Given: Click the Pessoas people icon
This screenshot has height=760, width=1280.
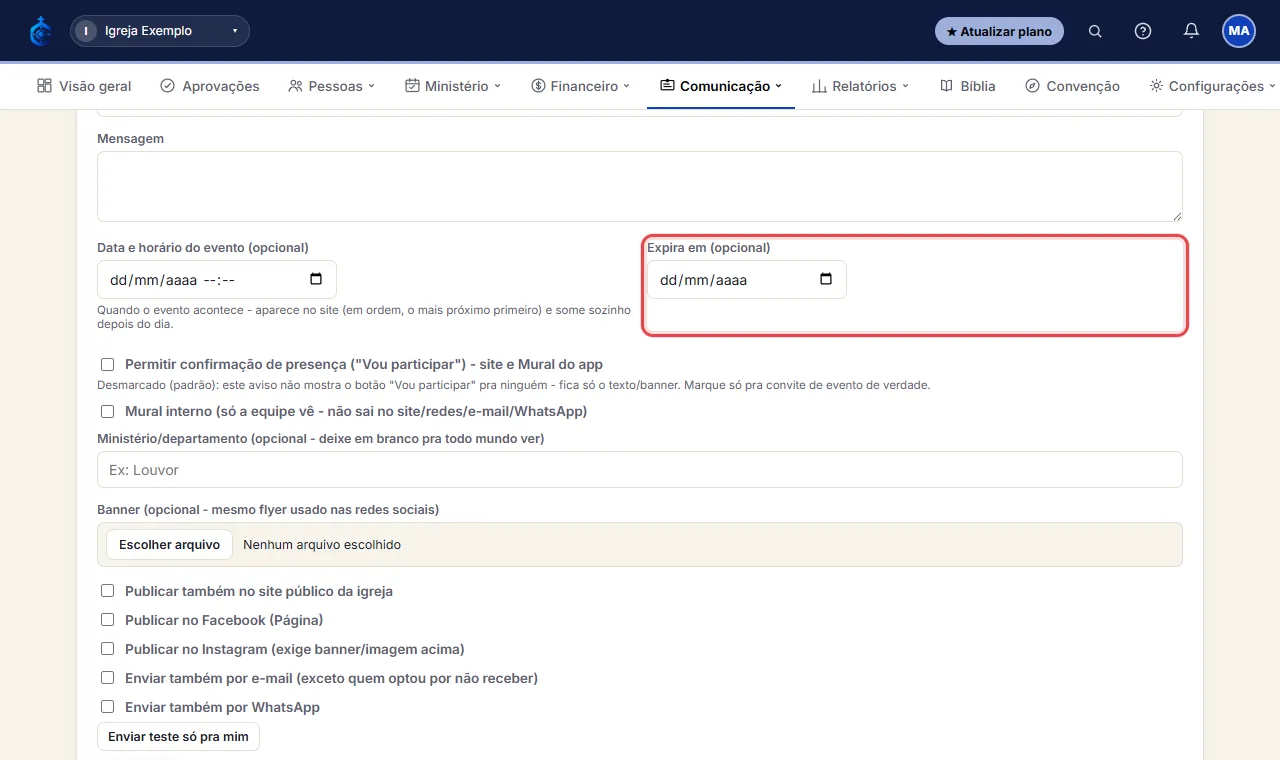Looking at the screenshot, I should (x=295, y=86).
